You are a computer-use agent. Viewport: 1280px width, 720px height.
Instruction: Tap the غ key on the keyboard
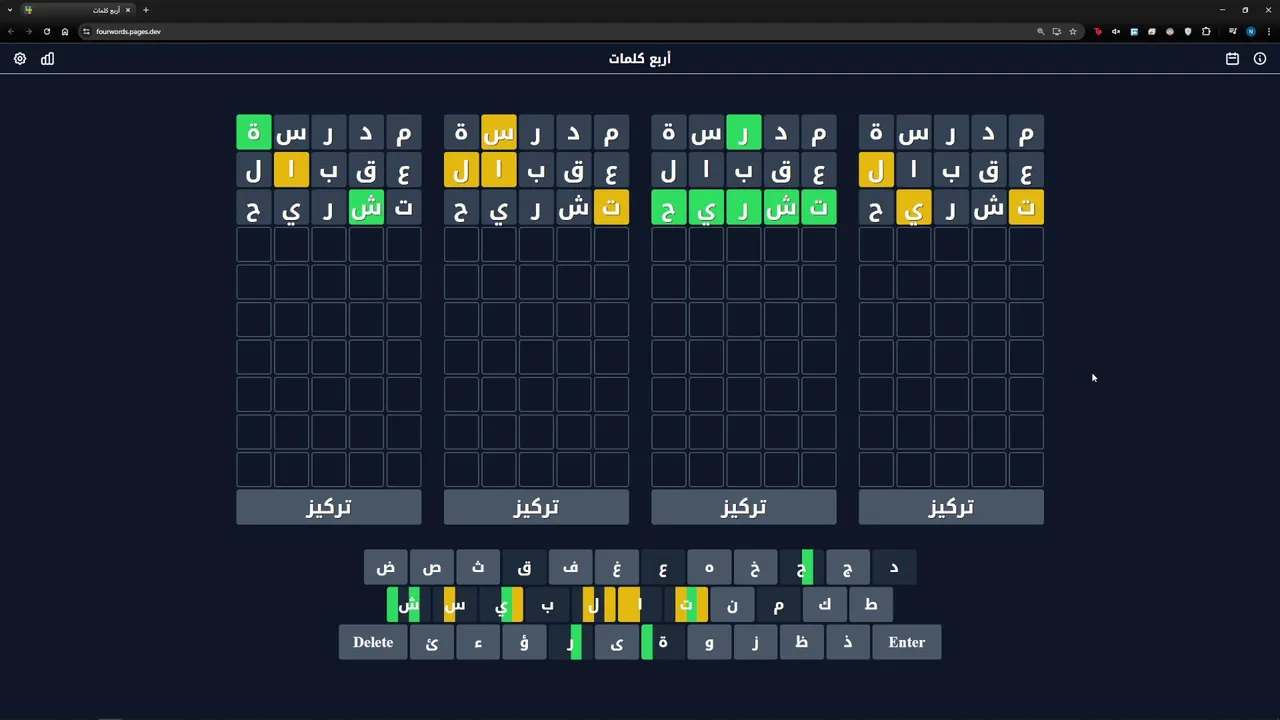click(x=617, y=568)
